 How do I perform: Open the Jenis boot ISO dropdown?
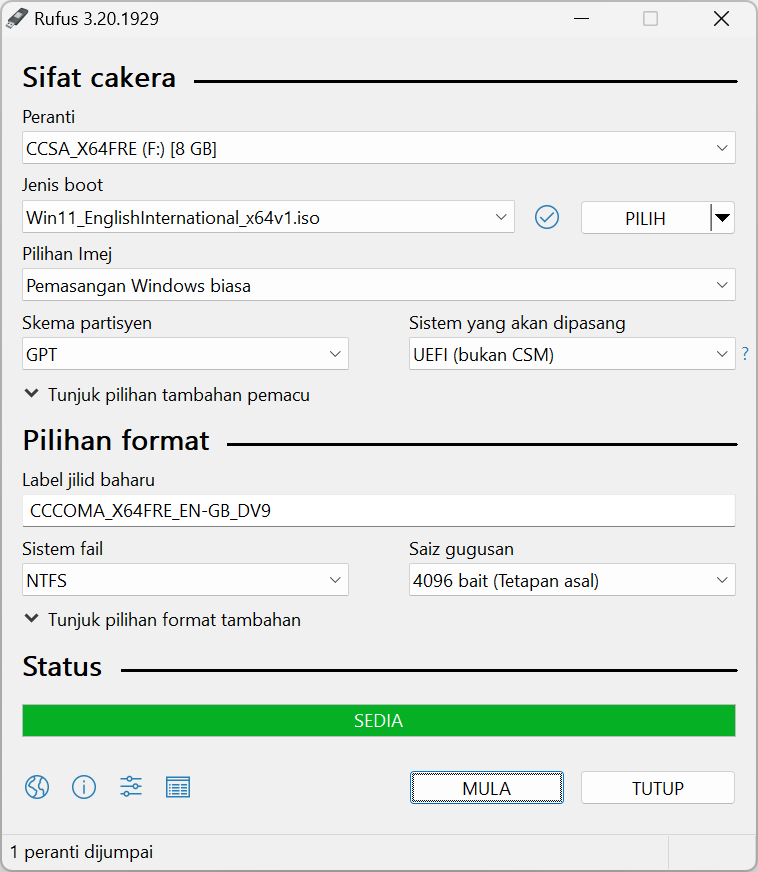point(268,217)
